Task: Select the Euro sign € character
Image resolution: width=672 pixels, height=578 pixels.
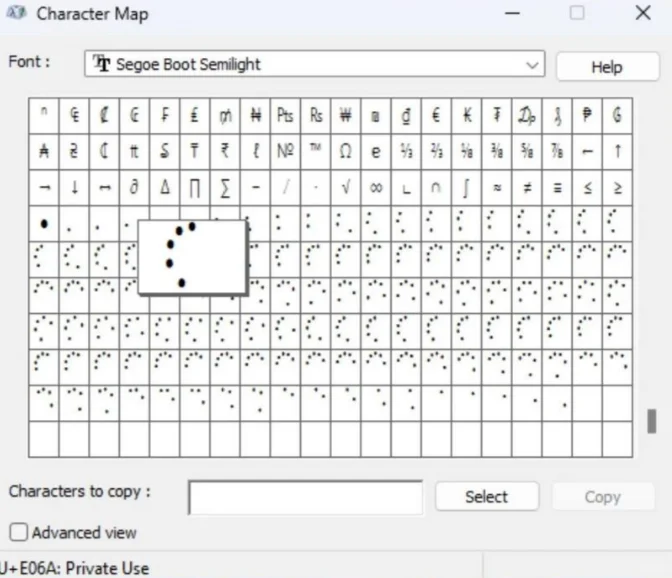Action: 436,116
